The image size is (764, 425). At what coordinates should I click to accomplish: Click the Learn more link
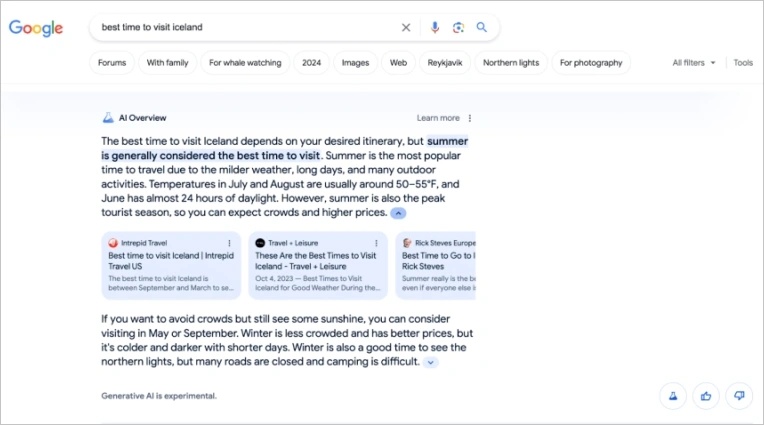pos(438,118)
